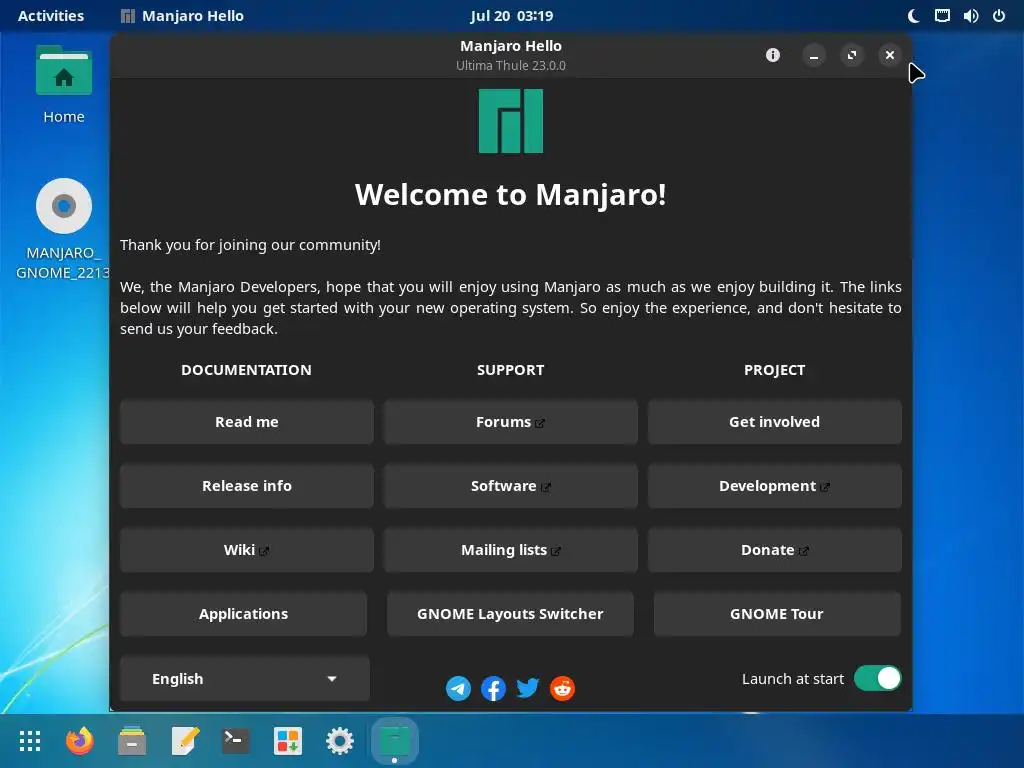Screen dimensions: 1024x768
Task: Open the Home folder on desktop
Action: [x=64, y=85]
